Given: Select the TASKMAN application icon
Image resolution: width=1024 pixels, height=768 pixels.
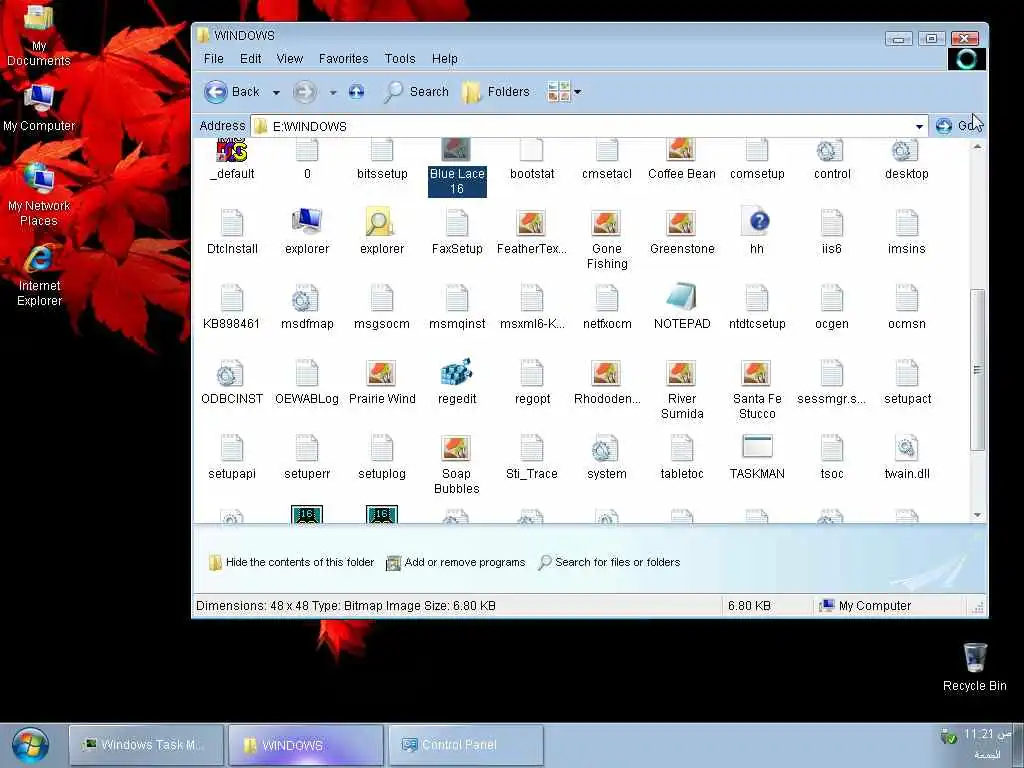Looking at the screenshot, I should pos(757,456).
